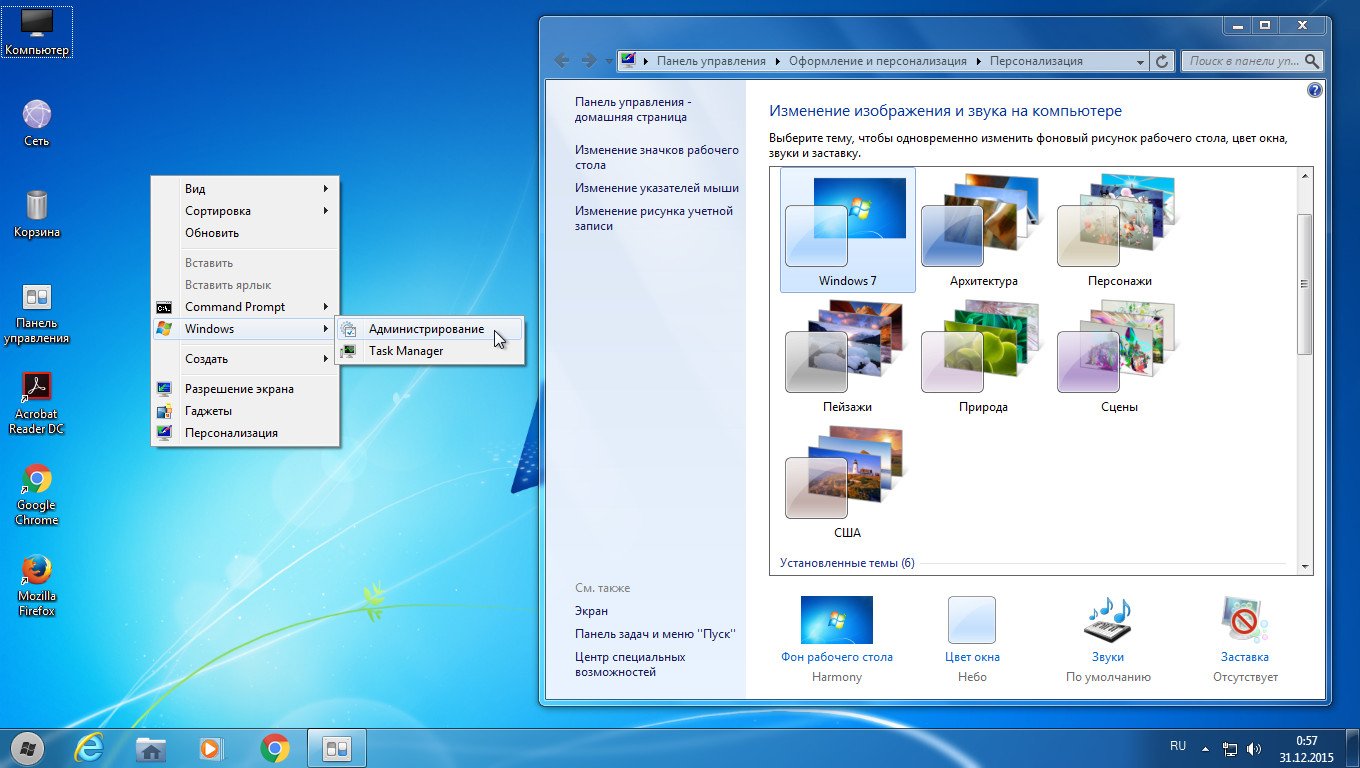Open Центр специальных возможностей link
The height and width of the screenshot is (768, 1360).
(630, 664)
